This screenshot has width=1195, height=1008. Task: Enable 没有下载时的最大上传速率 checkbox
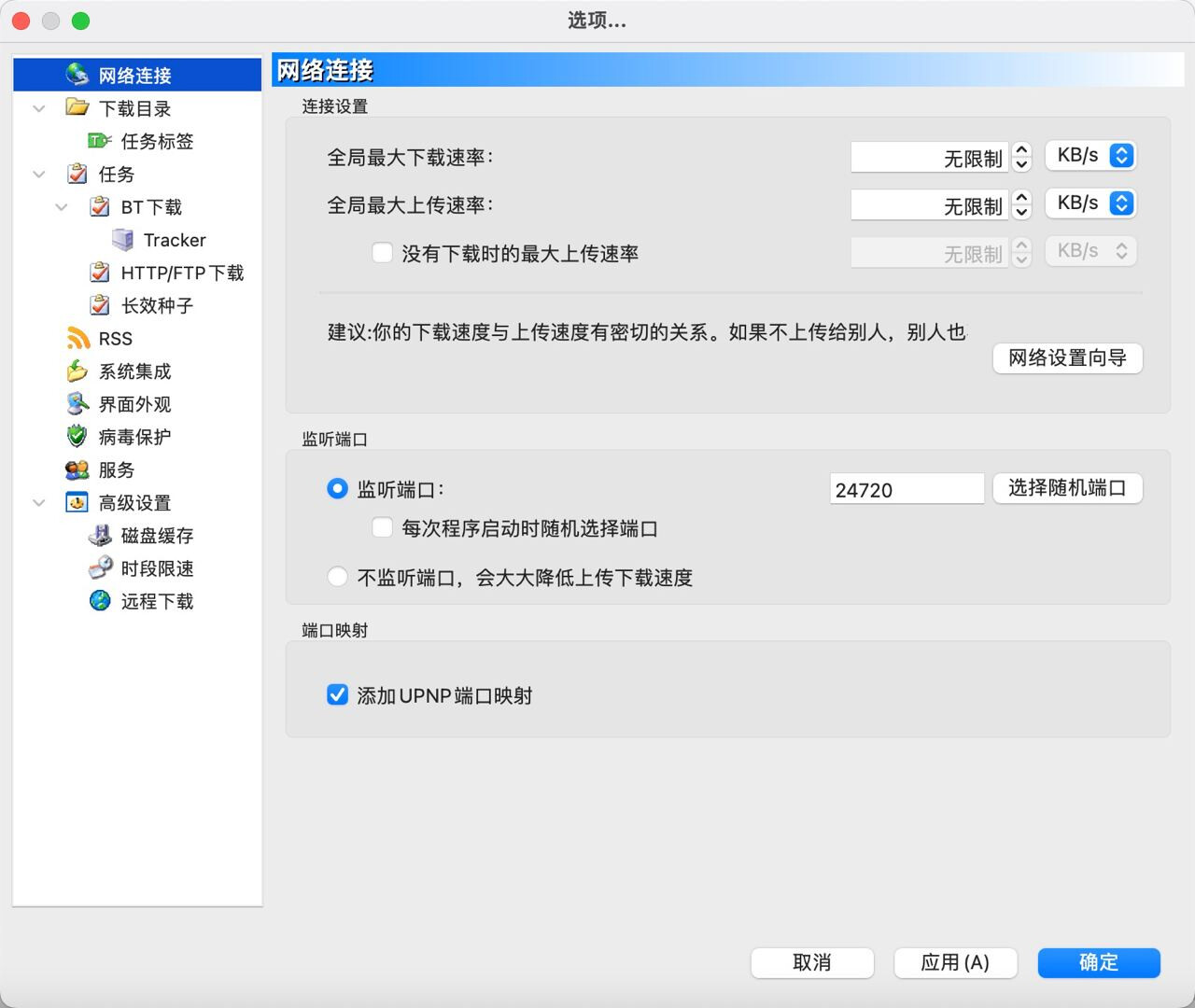(x=382, y=253)
